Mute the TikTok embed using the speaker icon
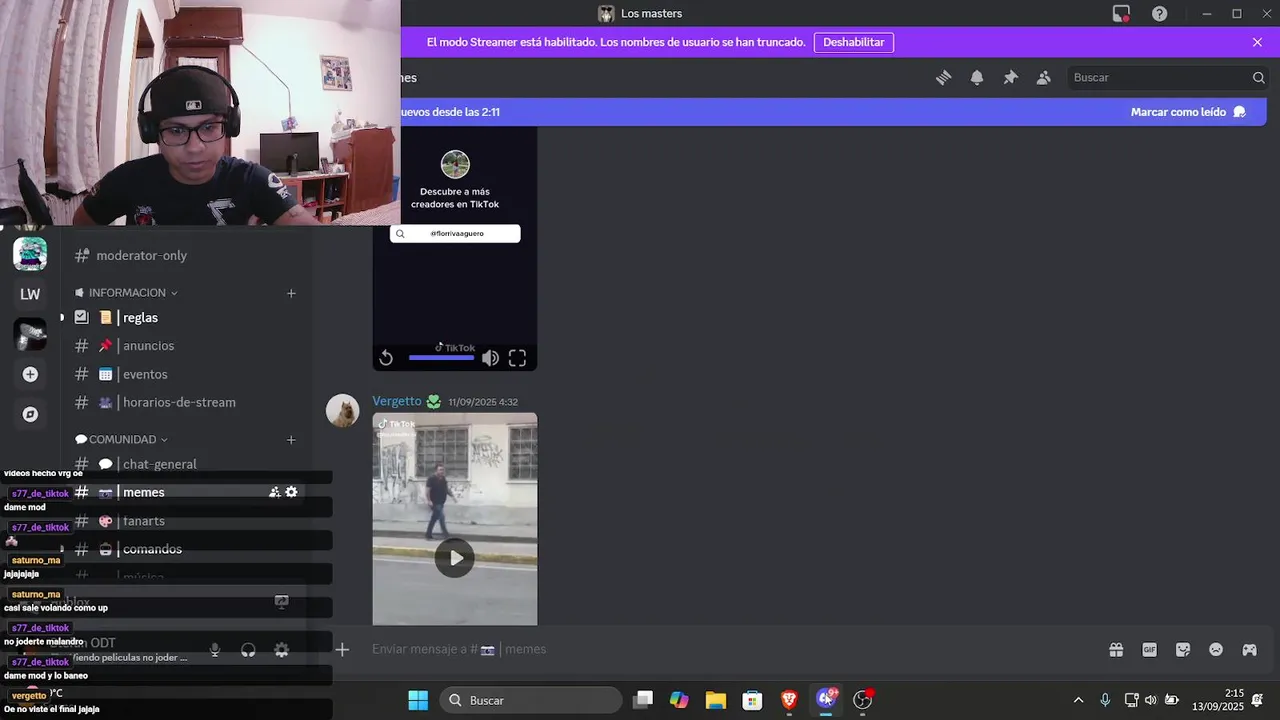The image size is (1280, 720). (490, 358)
